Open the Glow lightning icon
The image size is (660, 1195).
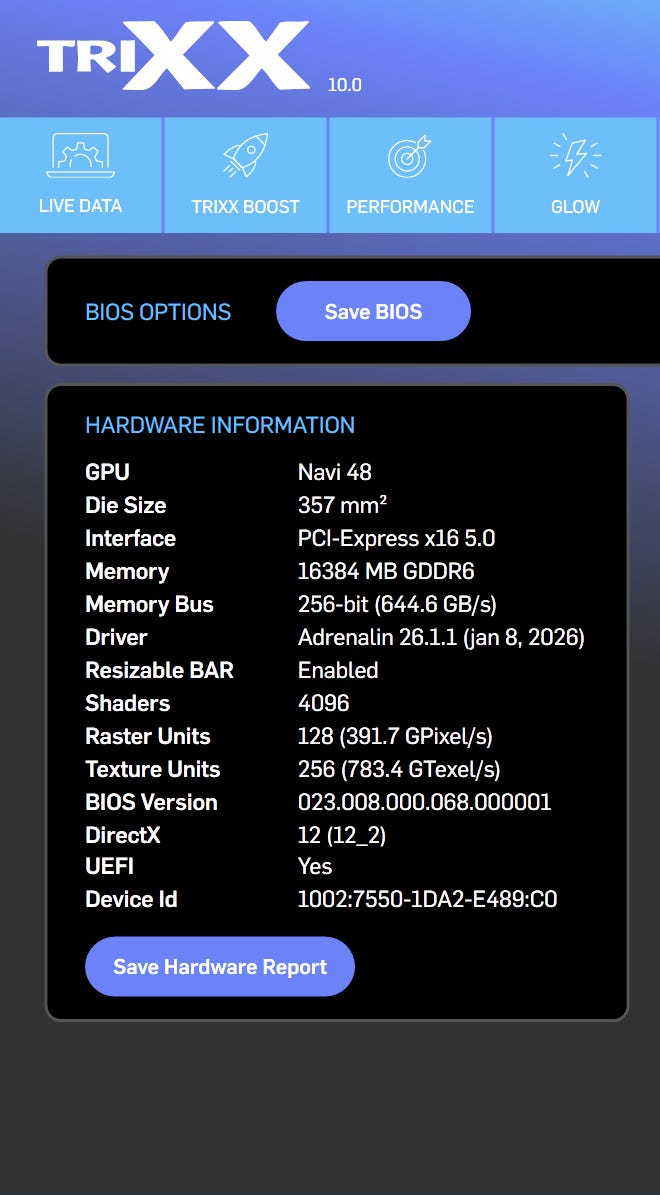(x=575, y=155)
